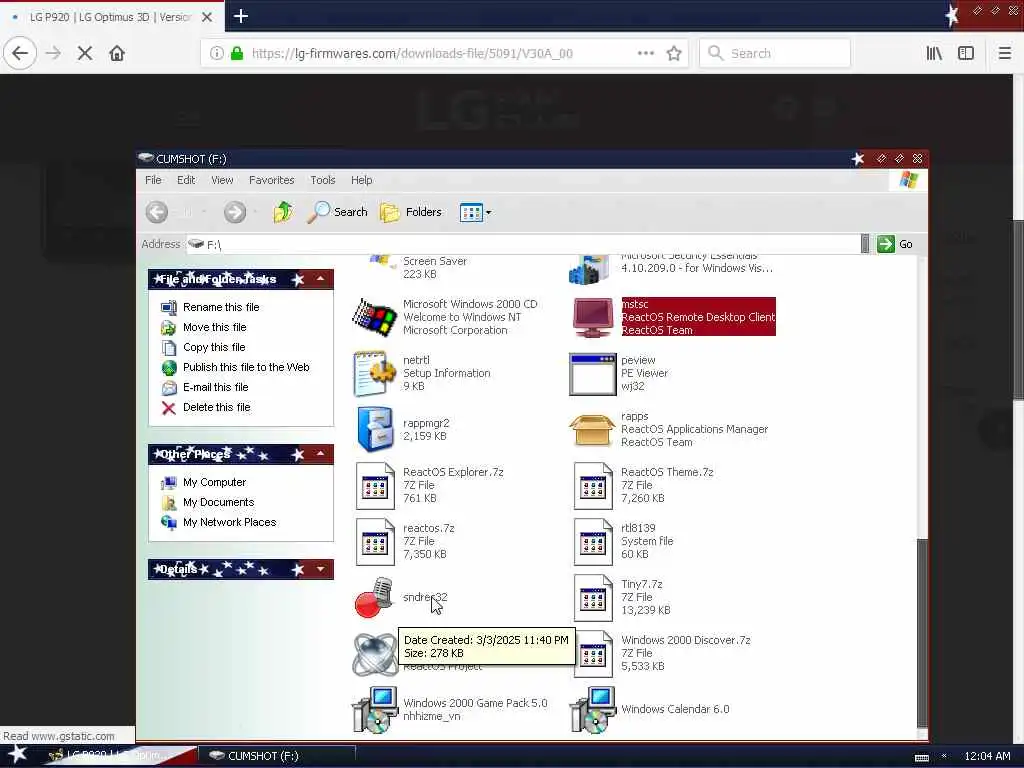This screenshot has width=1024, height=768.
Task: Click the browser Search box
Action: pyautogui.click(x=775, y=54)
